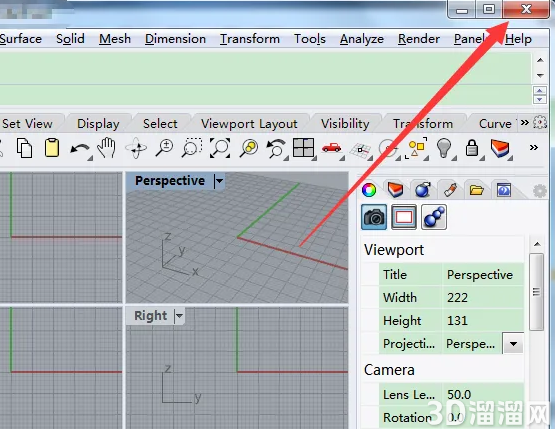555x429 pixels.
Task: Click the blue spheres properties button
Action: [x=434, y=217]
